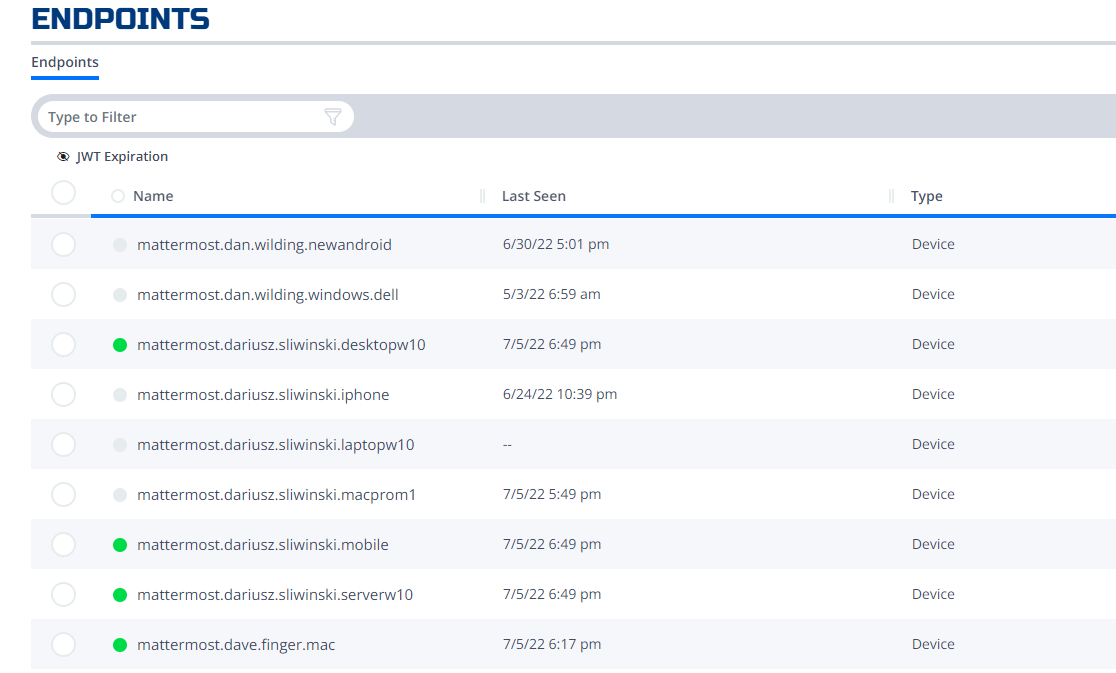Click the empty Last Seen '--' for laptopw10
The height and width of the screenshot is (673, 1116).
coord(507,445)
